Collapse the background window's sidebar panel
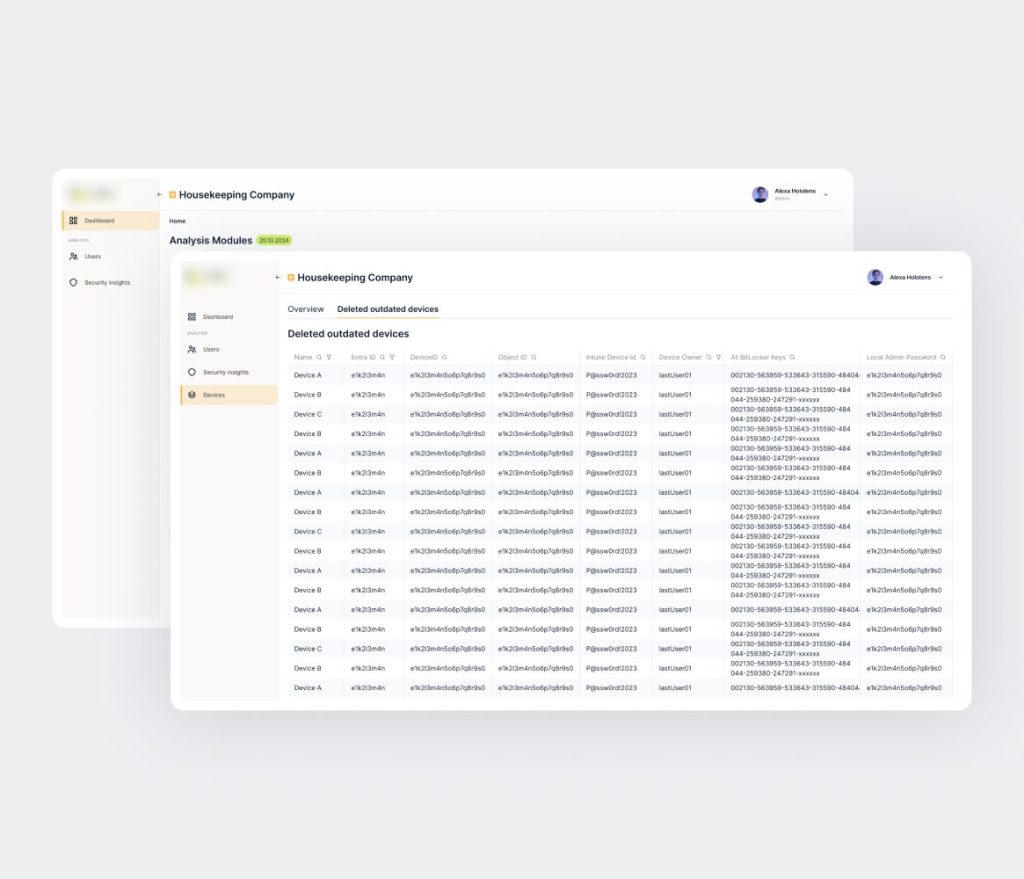Screen dimensions: 1024x879 coord(158,194)
